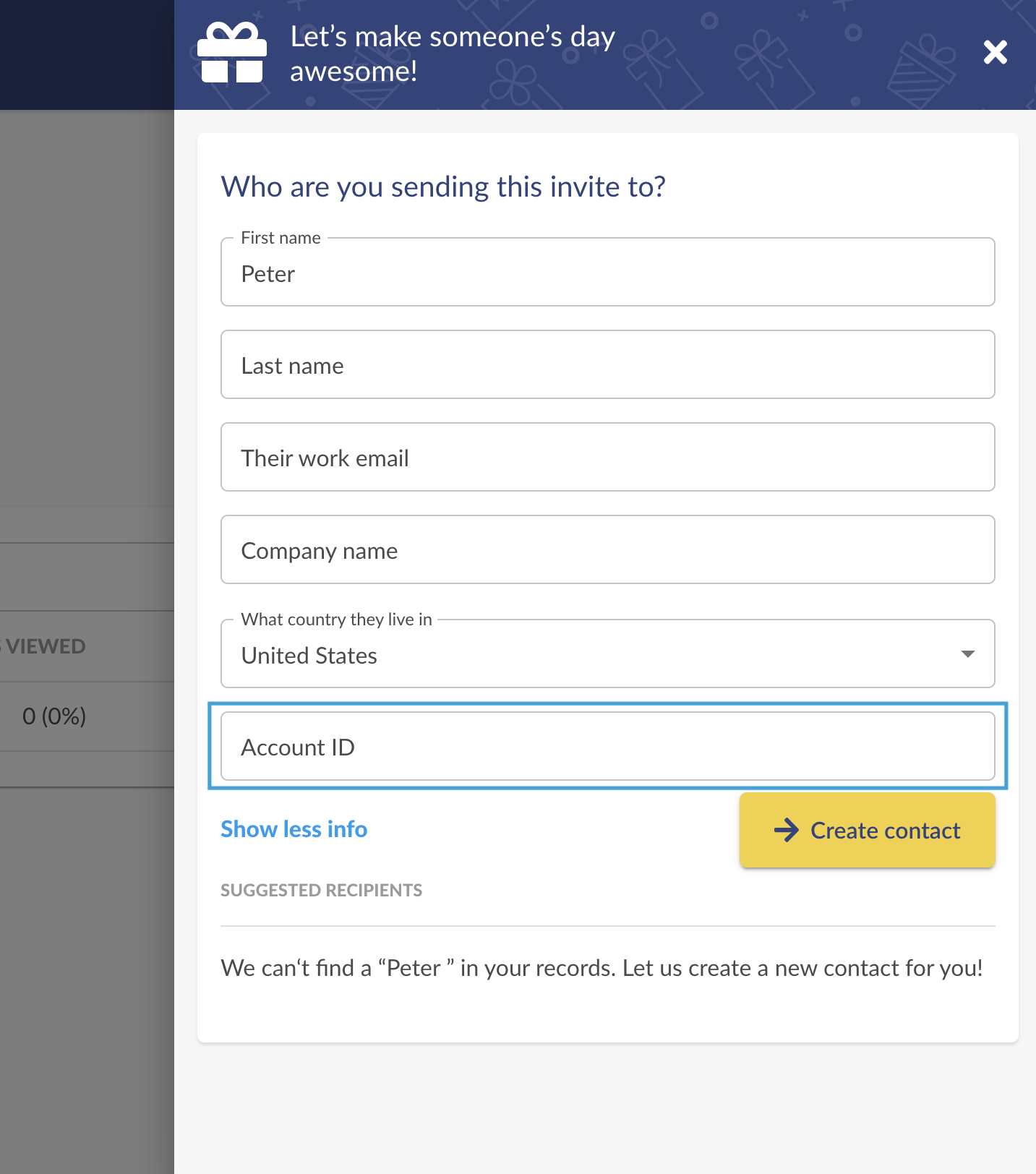Focus the First name field containing Peter

click(x=608, y=272)
